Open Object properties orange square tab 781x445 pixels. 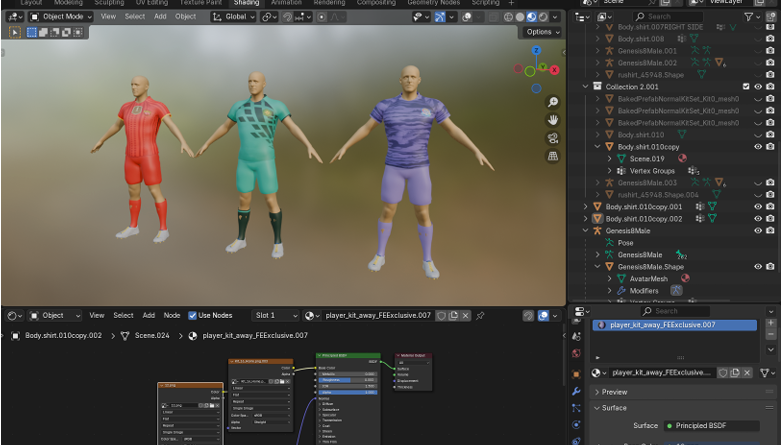coord(576,374)
